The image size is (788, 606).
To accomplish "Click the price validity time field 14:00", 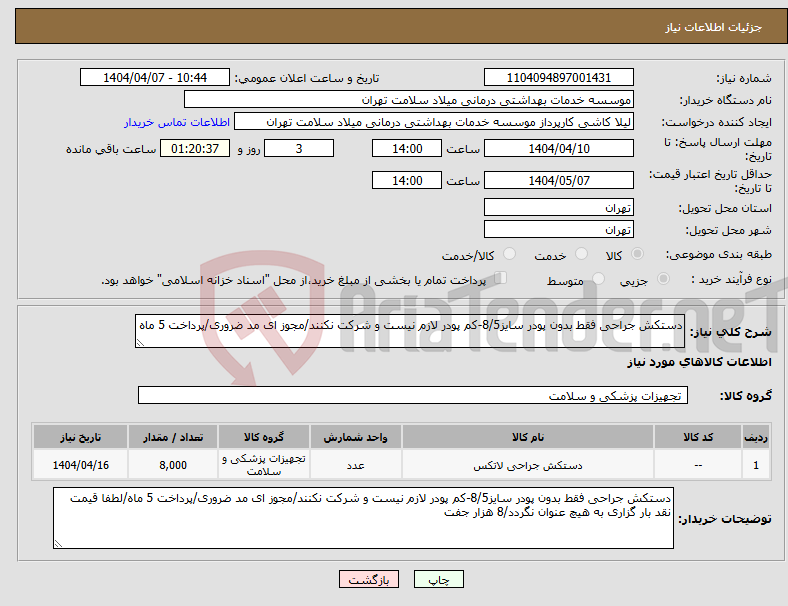I will [407, 180].
